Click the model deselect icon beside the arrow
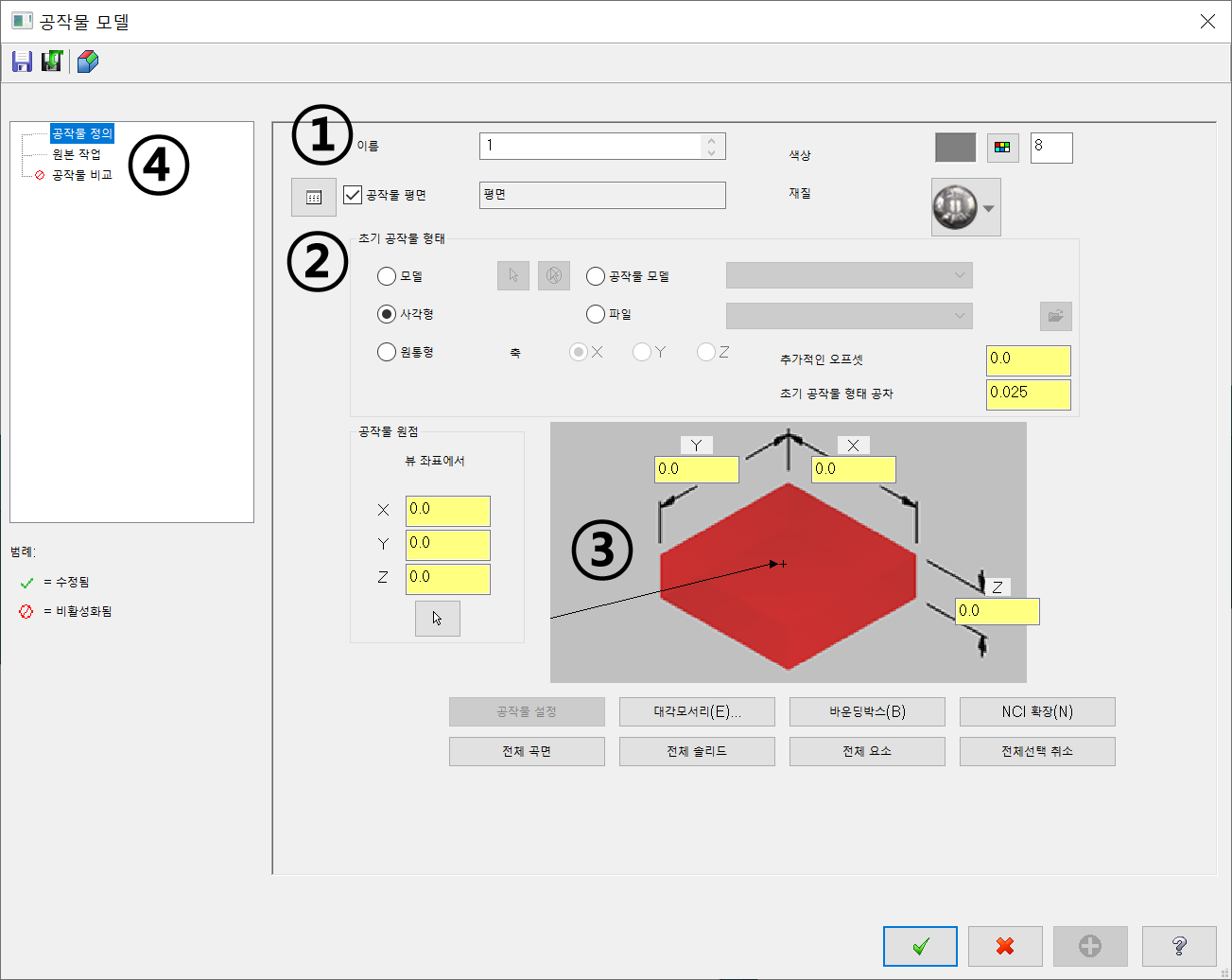This screenshot has width=1232, height=980. coord(554,275)
